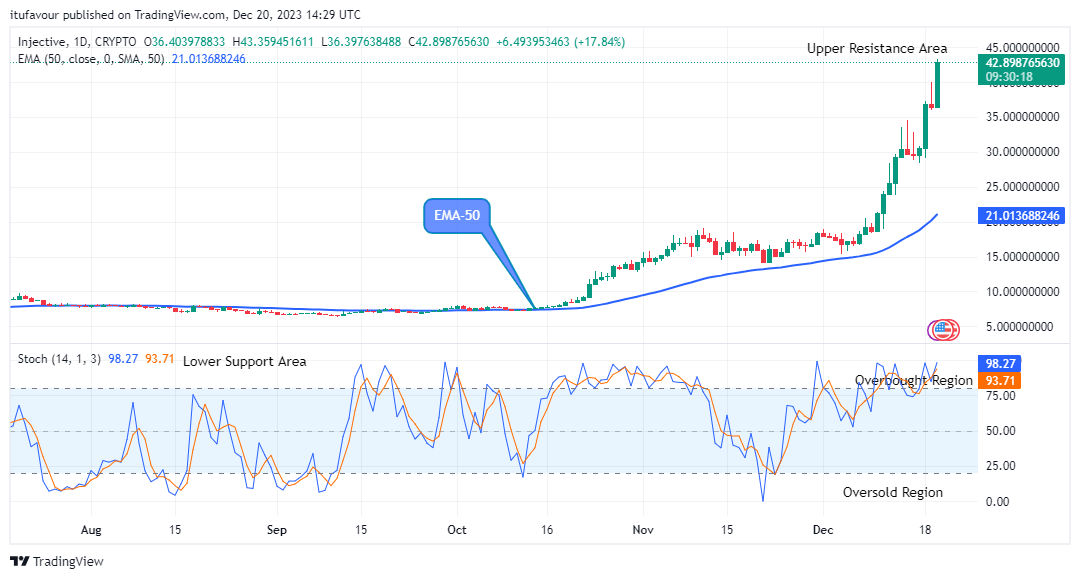The width and height of the screenshot is (1080, 579).
Task: Click the Oversold Region annotation
Action: click(x=892, y=492)
